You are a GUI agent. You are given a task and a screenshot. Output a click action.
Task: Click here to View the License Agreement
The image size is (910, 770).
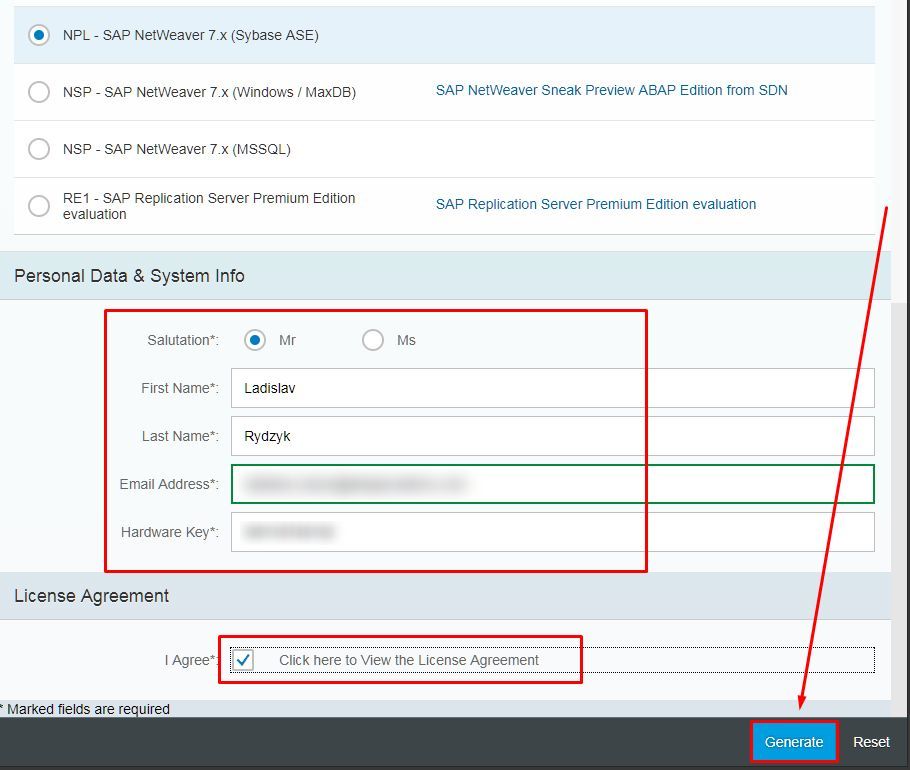coord(409,660)
